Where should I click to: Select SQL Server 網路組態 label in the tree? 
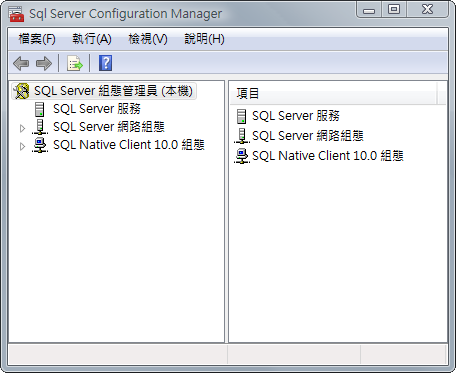pos(109,127)
